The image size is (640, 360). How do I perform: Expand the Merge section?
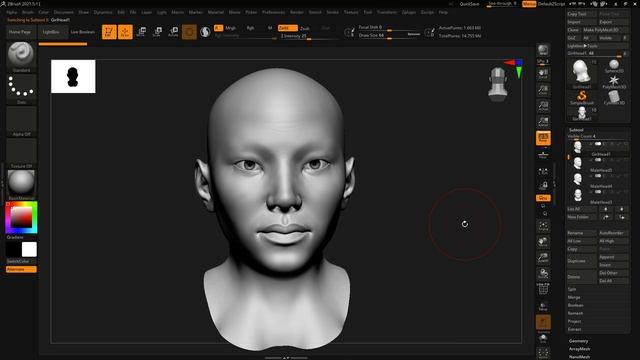pyautogui.click(x=574, y=297)
